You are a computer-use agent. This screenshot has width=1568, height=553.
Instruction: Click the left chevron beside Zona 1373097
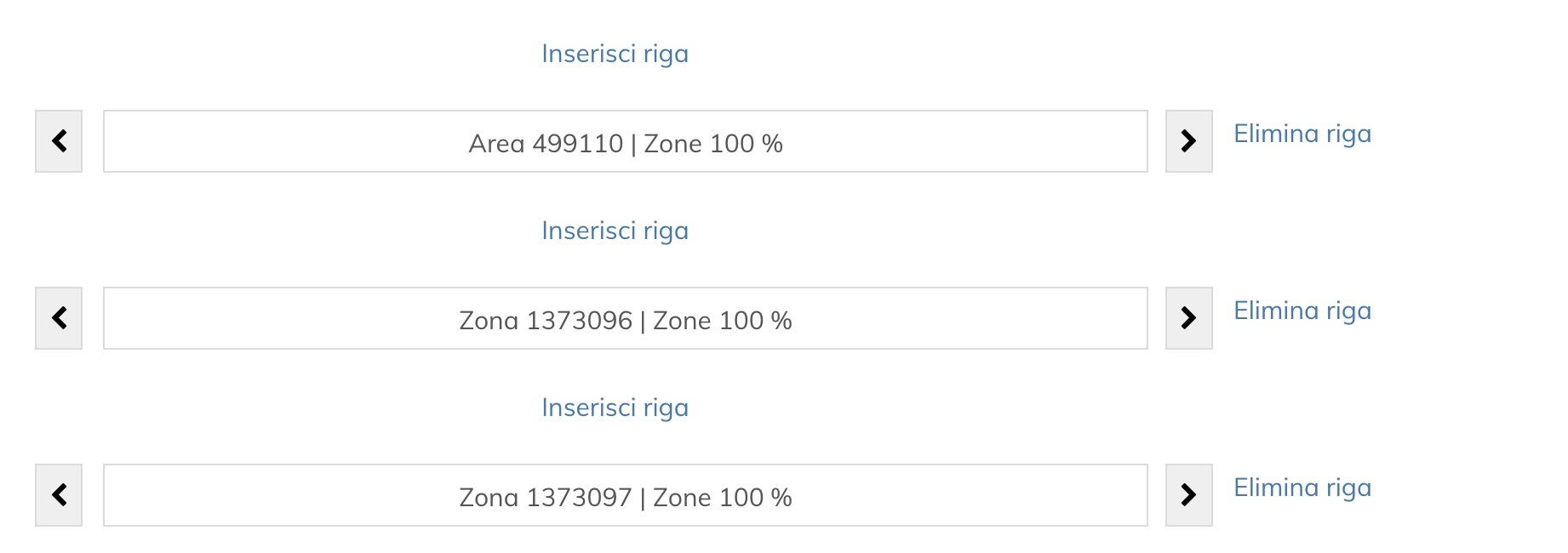[x=58, y=494]
